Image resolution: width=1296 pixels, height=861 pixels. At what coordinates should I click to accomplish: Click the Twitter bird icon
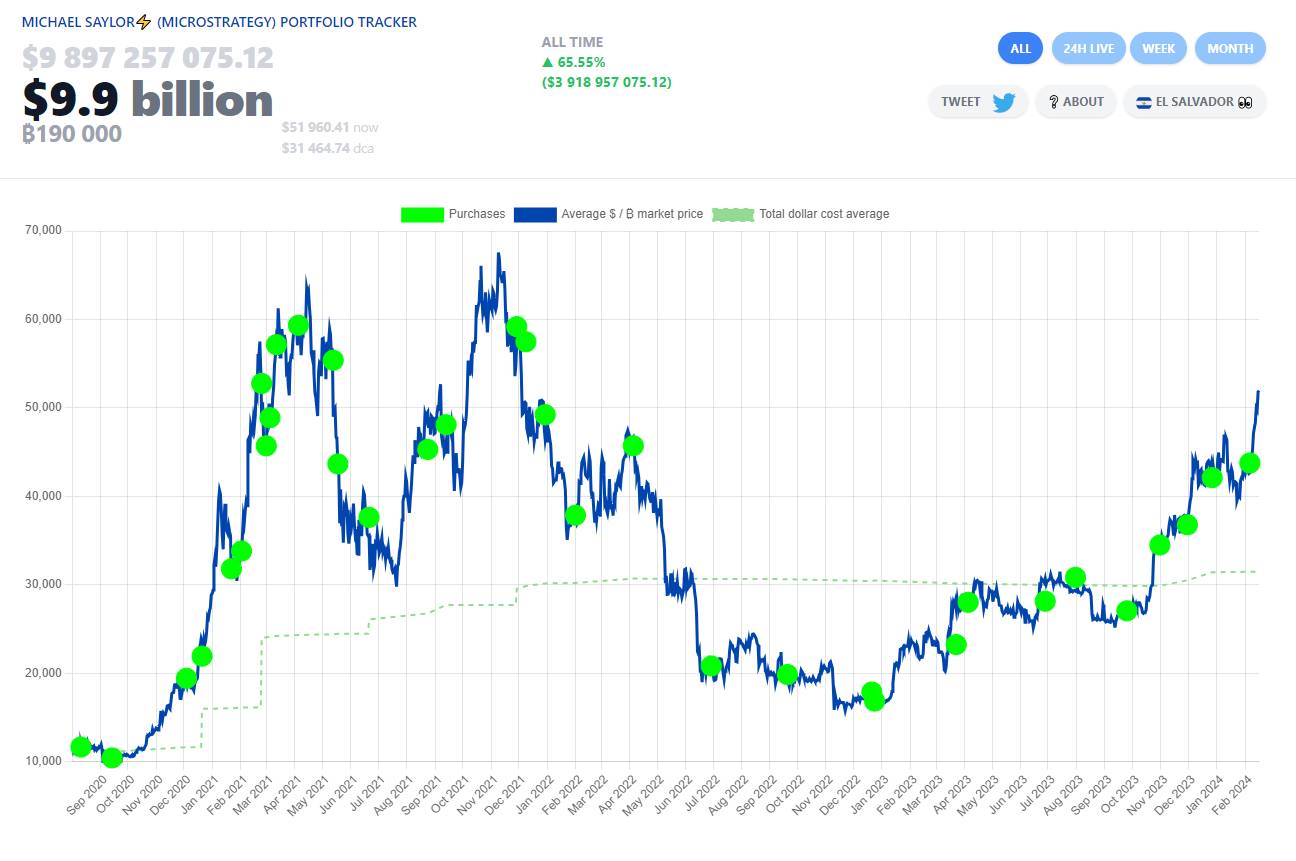[x=1004, y=102]
